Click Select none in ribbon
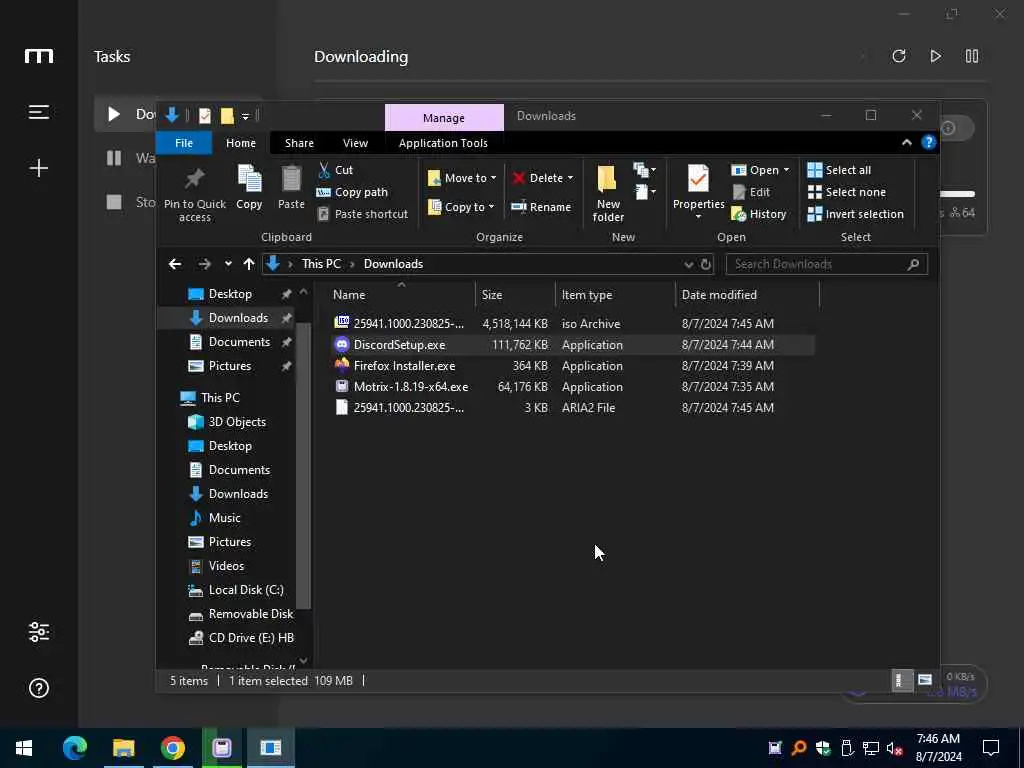1024x768 pixels. pos(847,192)
